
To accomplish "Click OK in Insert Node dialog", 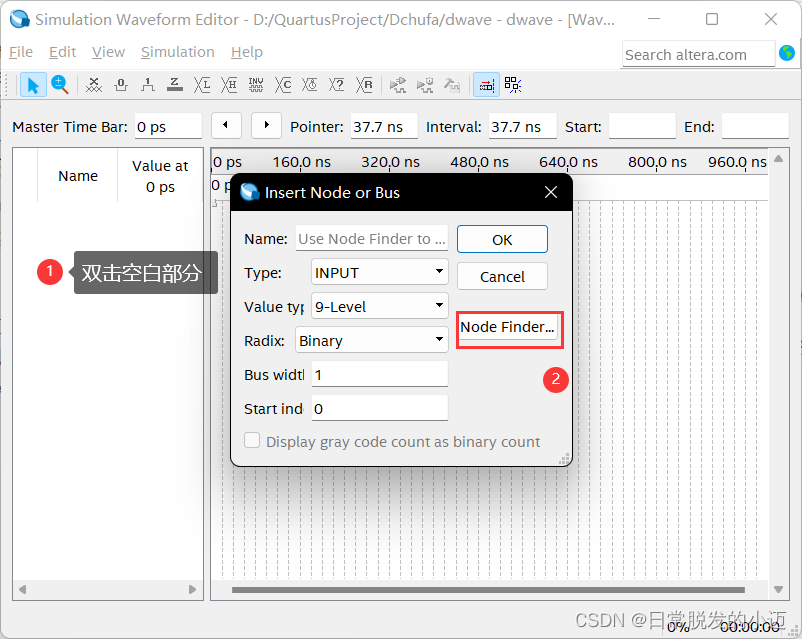I will click(x=502, y=239).
